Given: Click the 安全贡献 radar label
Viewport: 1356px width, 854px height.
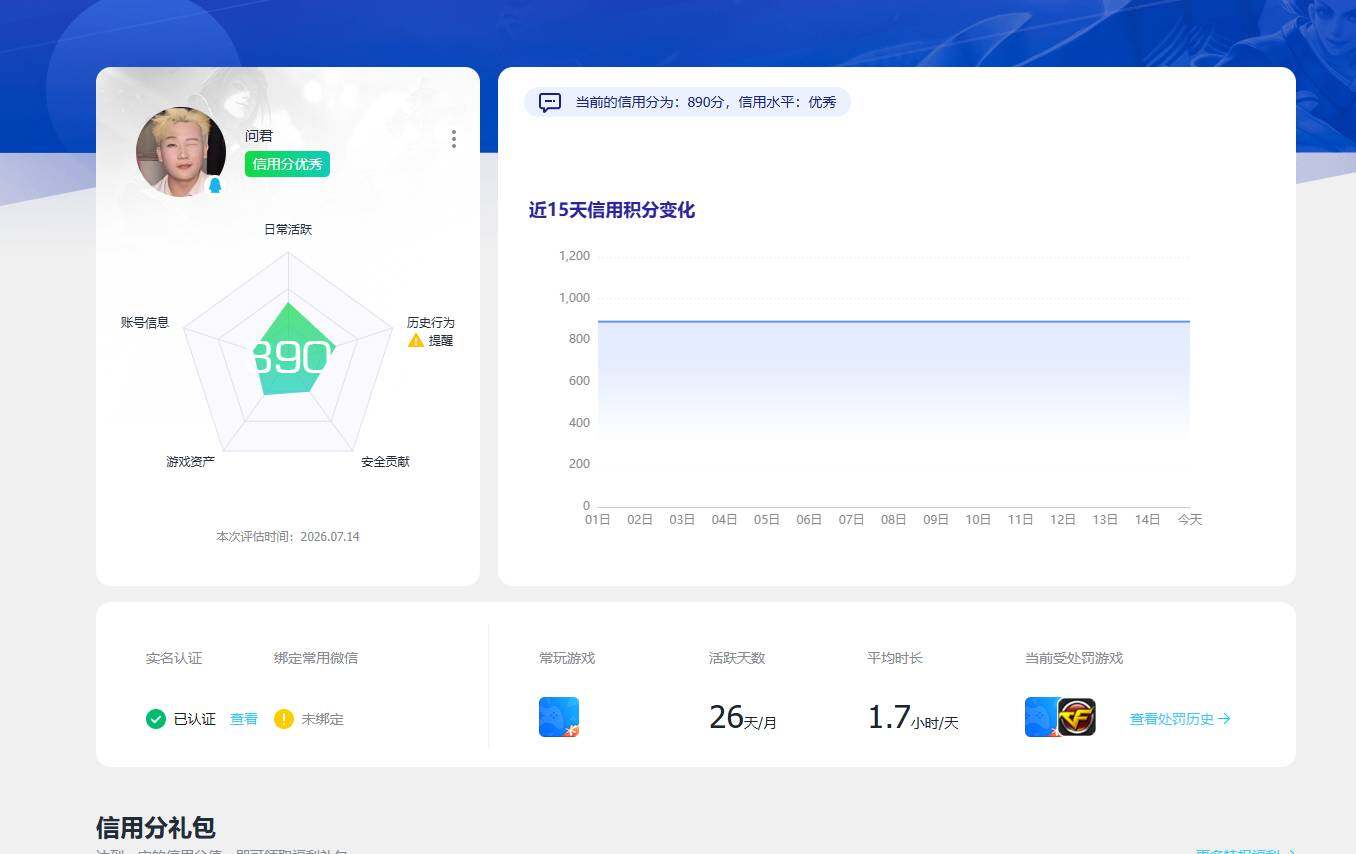Looking at the screenshot, I should coord(385,462).
